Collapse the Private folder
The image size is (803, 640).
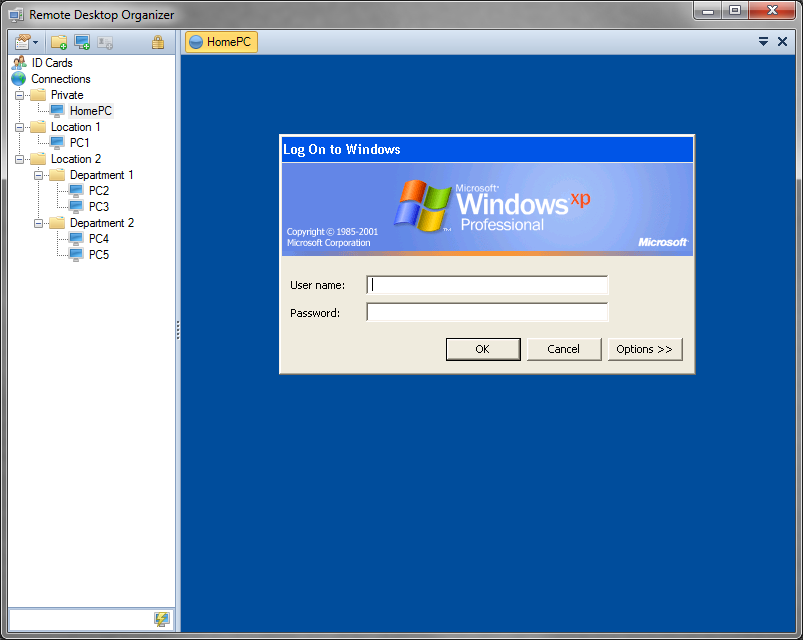[x=19, y=95]
